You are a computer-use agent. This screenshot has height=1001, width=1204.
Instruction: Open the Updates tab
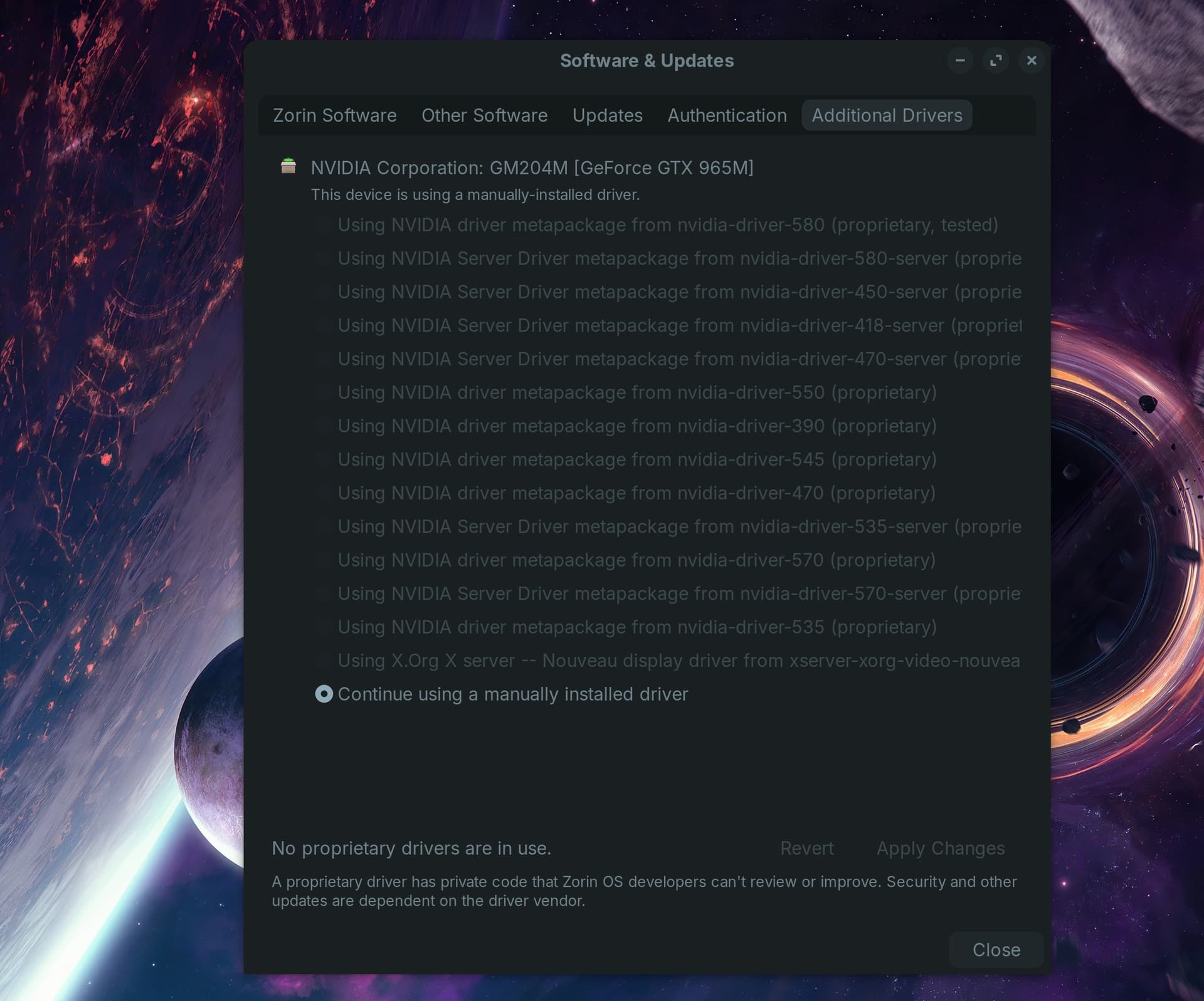(x=607, y=115)
